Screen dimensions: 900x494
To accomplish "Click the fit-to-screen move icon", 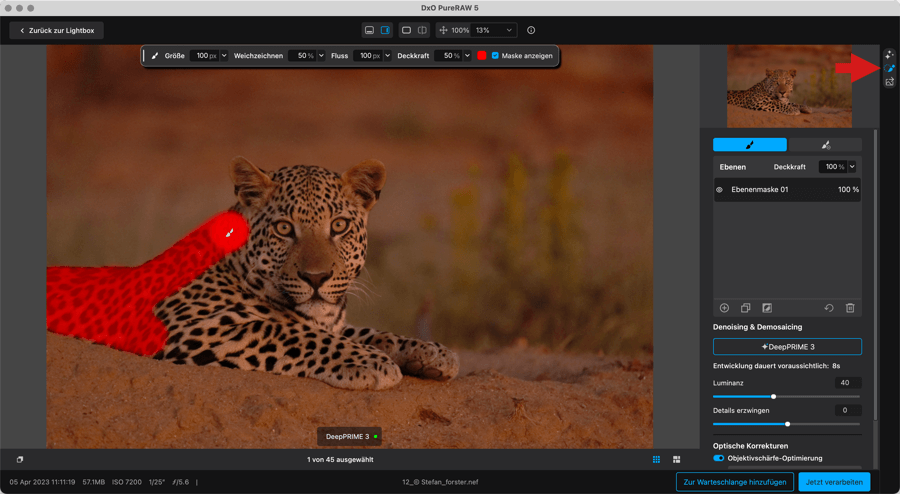I will click(443, 30).
